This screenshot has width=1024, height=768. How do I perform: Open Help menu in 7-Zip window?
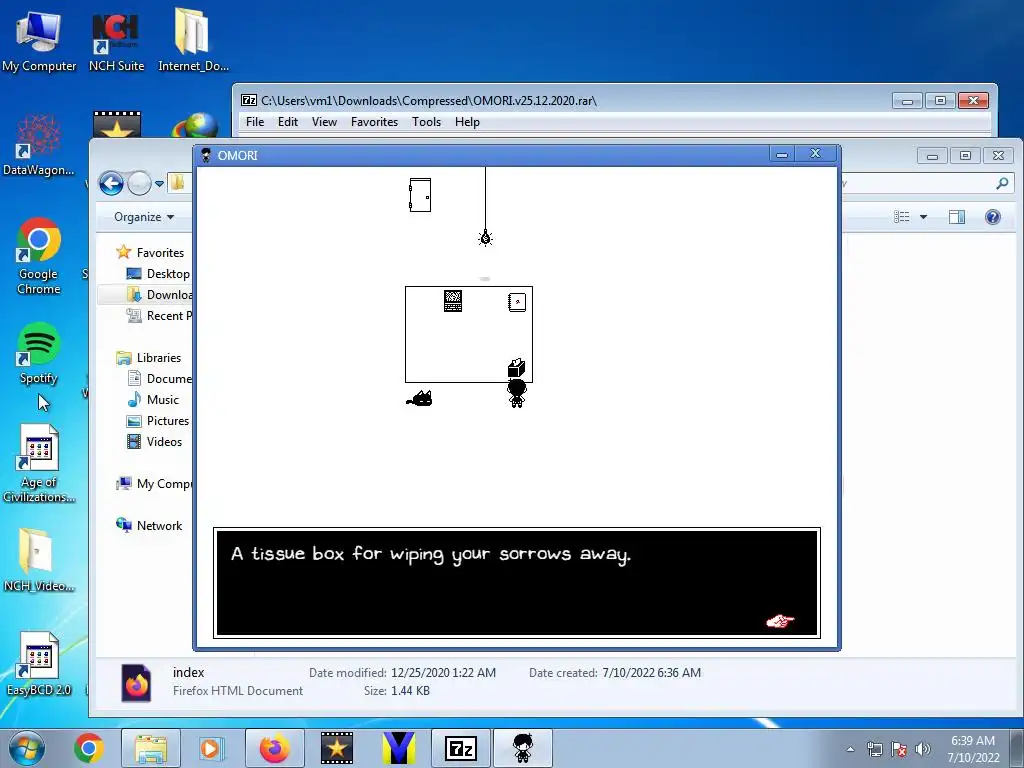point(467,121)
